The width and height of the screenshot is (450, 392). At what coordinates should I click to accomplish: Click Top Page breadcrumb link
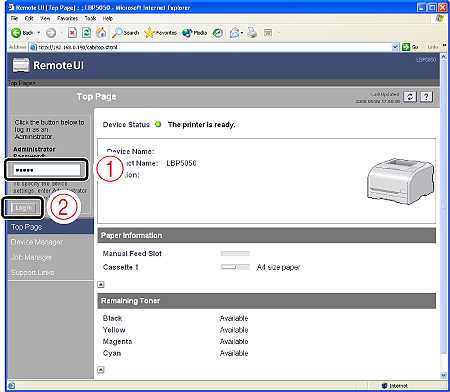[21, 83]
